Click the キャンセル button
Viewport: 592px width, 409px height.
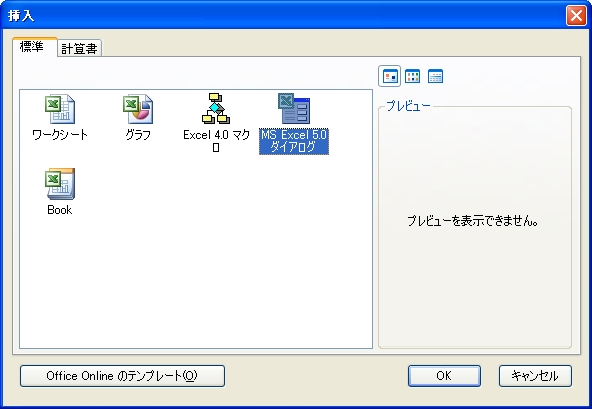point(535,376)
